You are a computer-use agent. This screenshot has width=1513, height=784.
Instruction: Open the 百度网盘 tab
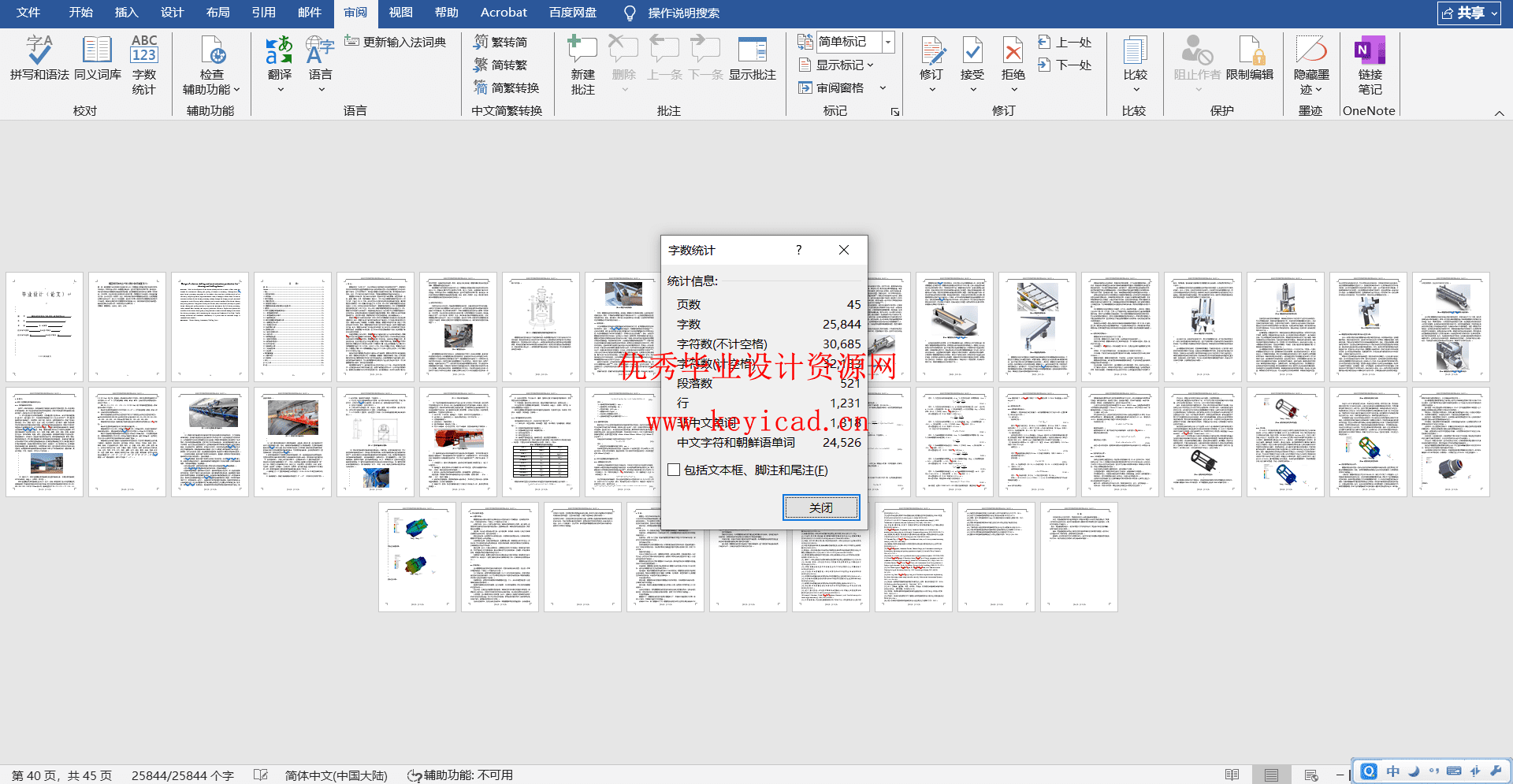[573, 13]
